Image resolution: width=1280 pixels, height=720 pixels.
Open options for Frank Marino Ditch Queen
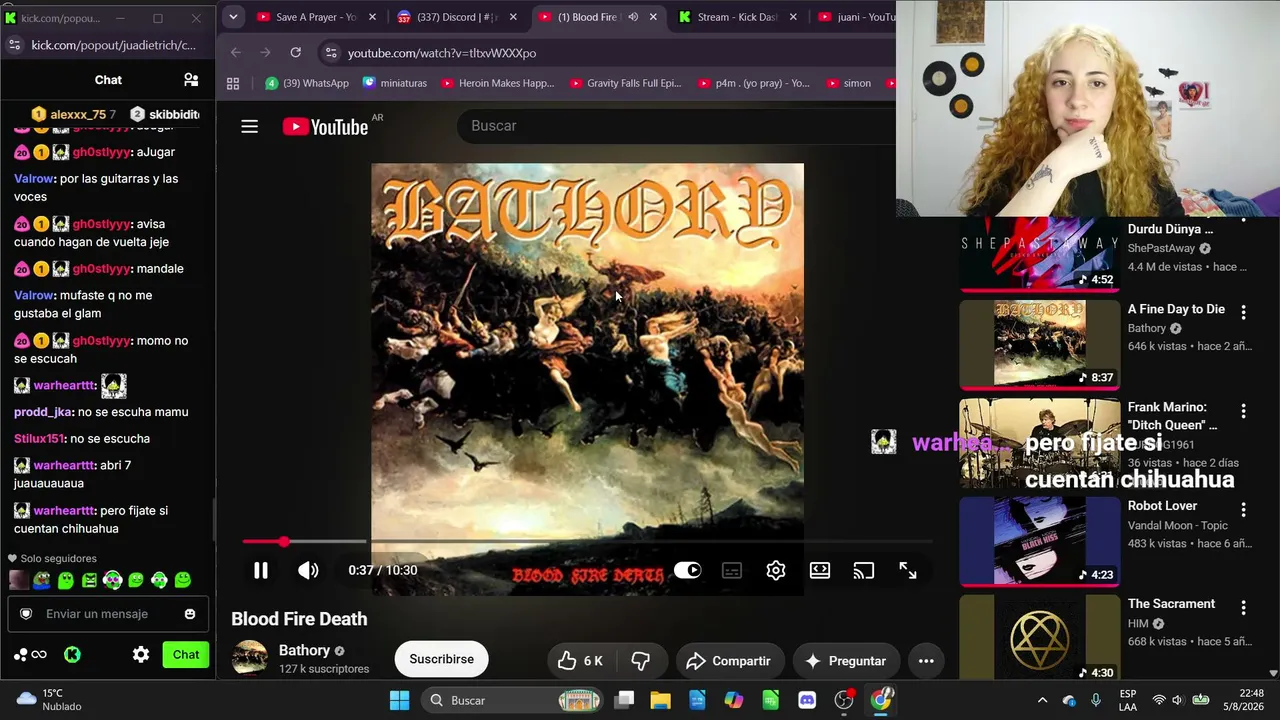tap(1243, 411)
